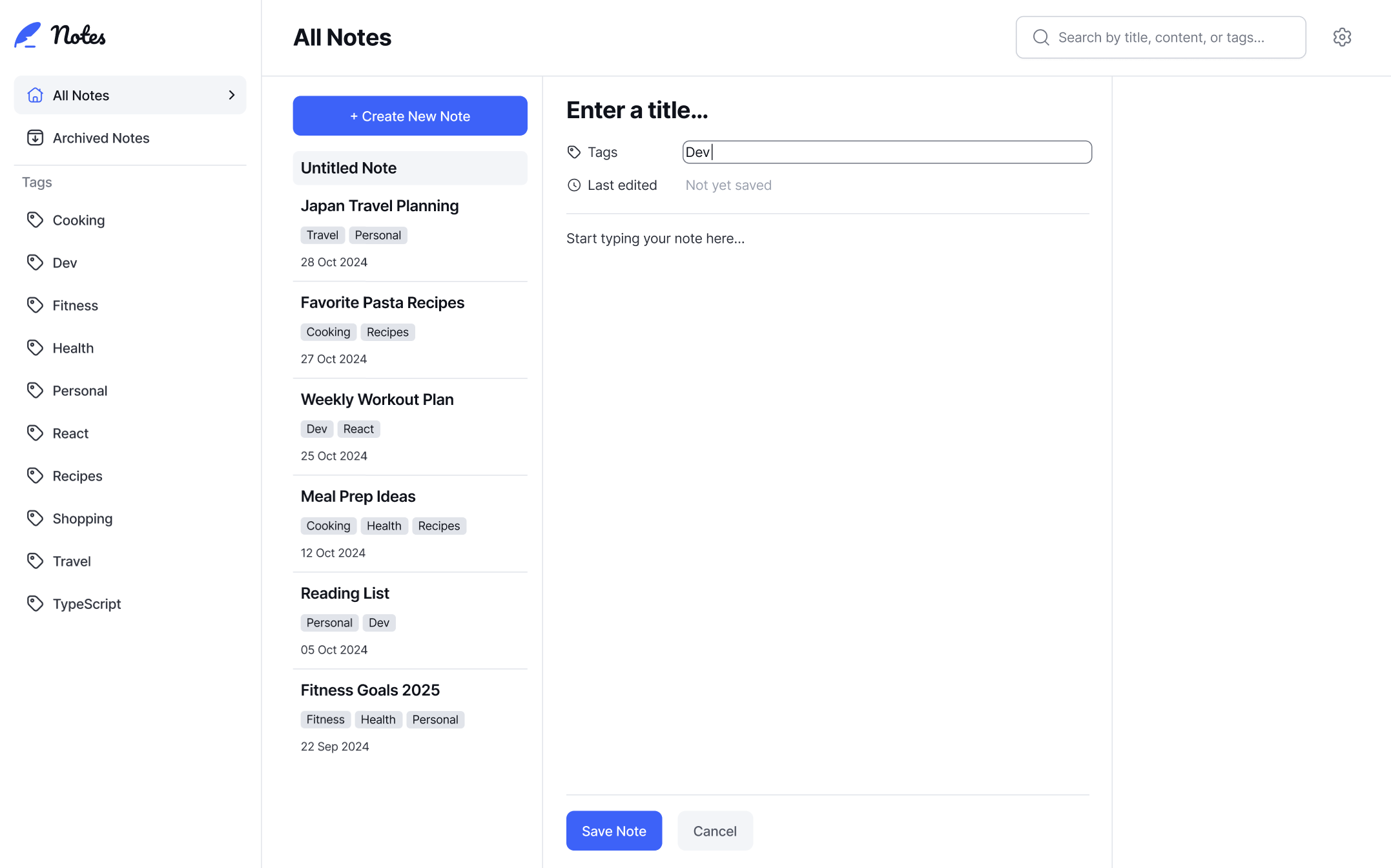
Task: Click the All Notes home icon
Action: pos(35,96)
